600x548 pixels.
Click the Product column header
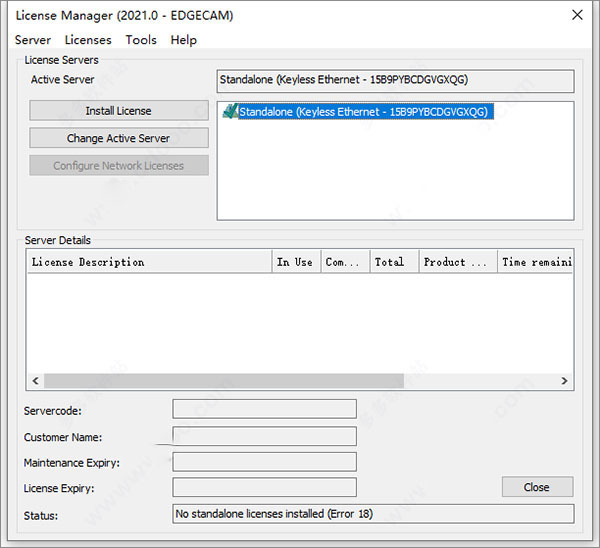(x=457, y=262)
